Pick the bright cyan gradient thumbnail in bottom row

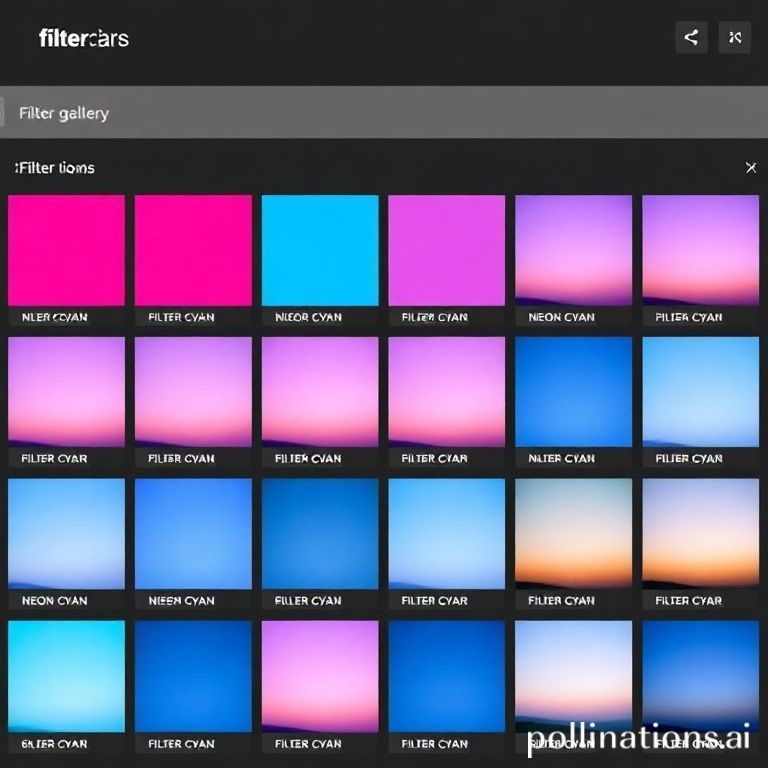point(67,676)
